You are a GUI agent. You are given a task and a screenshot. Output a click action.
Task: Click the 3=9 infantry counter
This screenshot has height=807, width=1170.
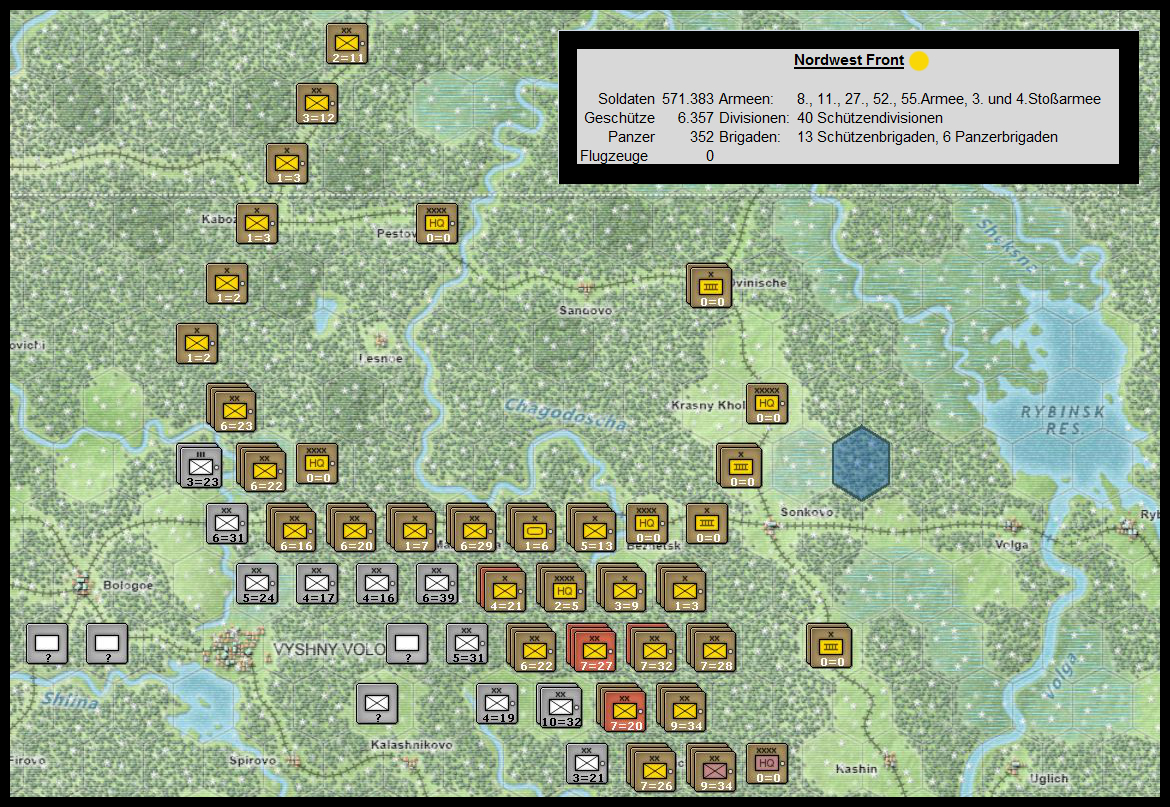pyautogui.click(x=622, y=588)
